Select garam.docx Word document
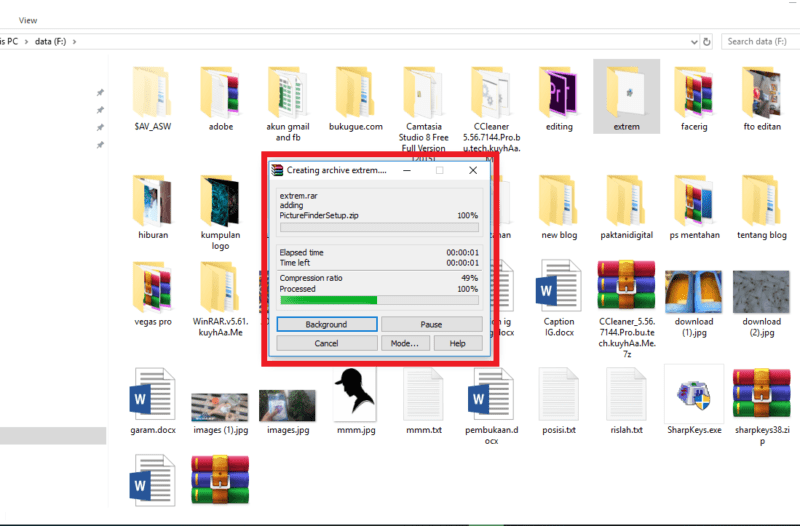The height and width of the screenshot is (526, 800). (x=153, y=402)
